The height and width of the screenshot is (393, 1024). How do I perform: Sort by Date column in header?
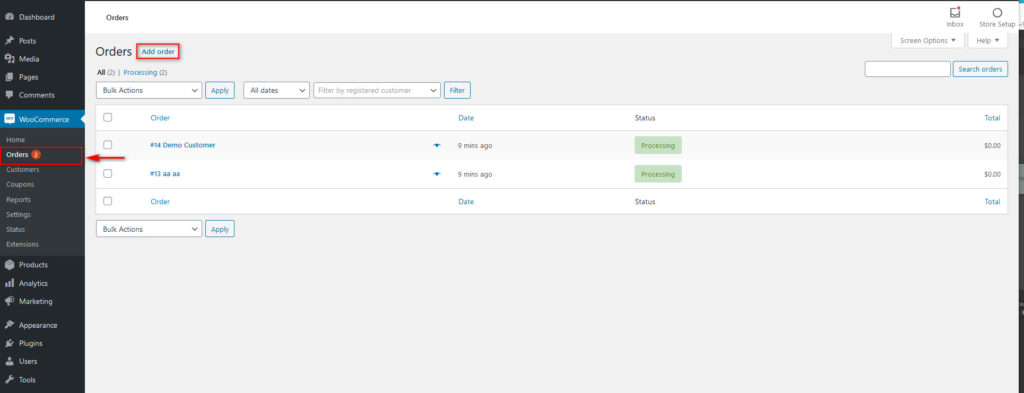[466, 118]
